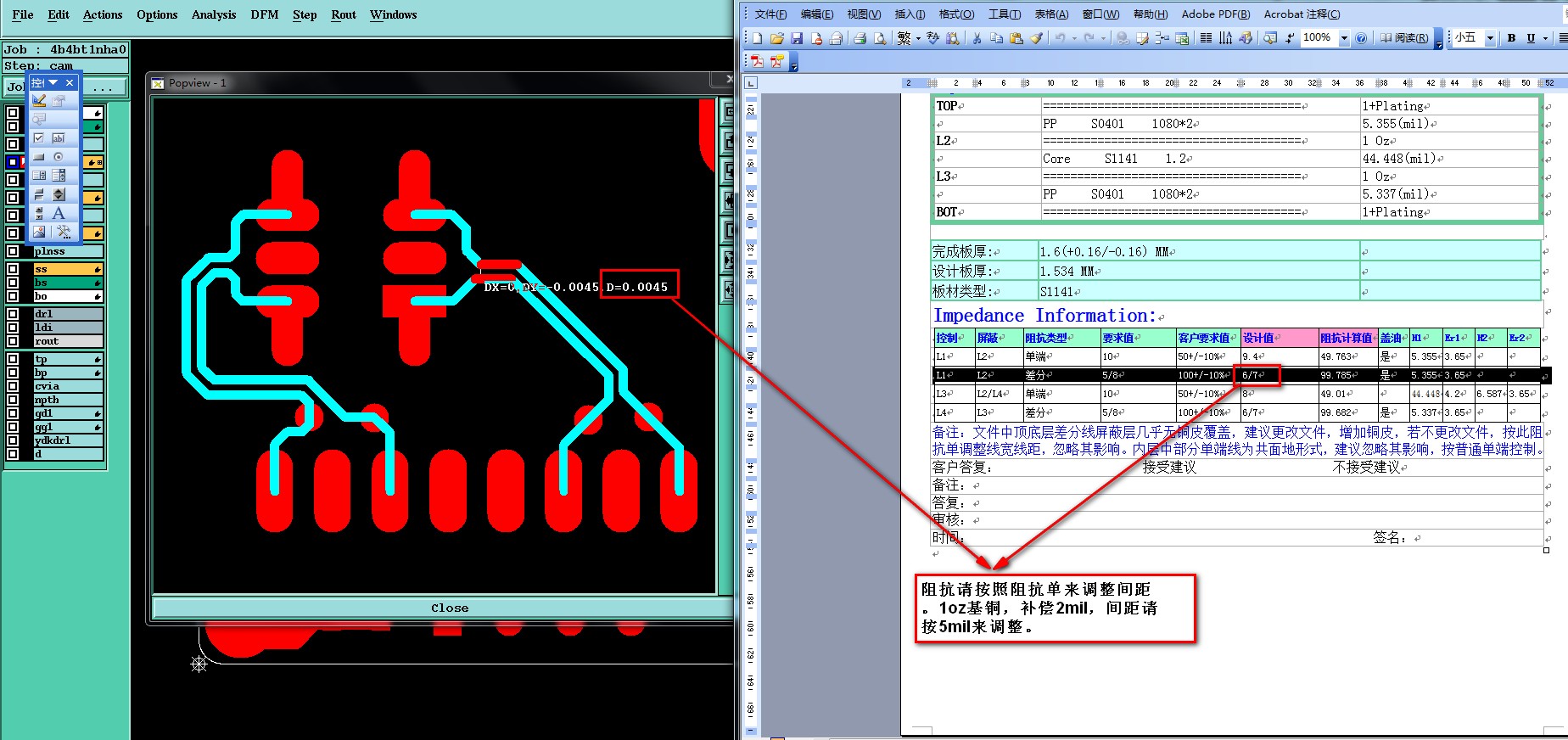Click the '...' button beside Job
1568x740 pixels.
(103, 87)
